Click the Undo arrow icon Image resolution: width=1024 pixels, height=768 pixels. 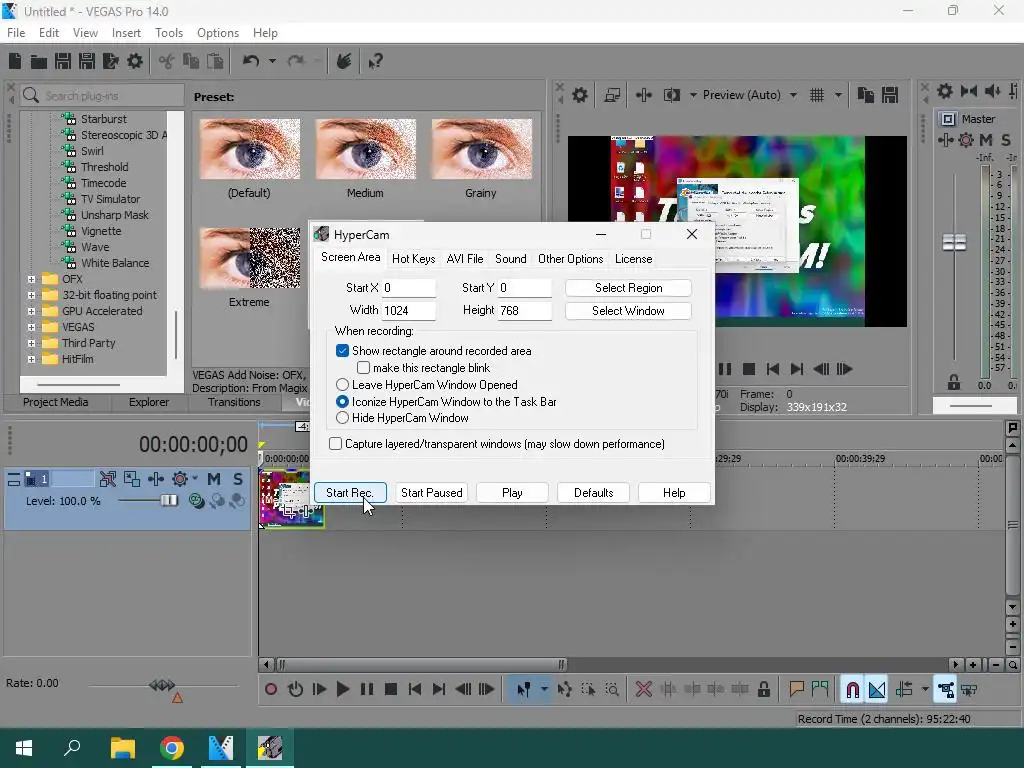click(x=251, y=61)
